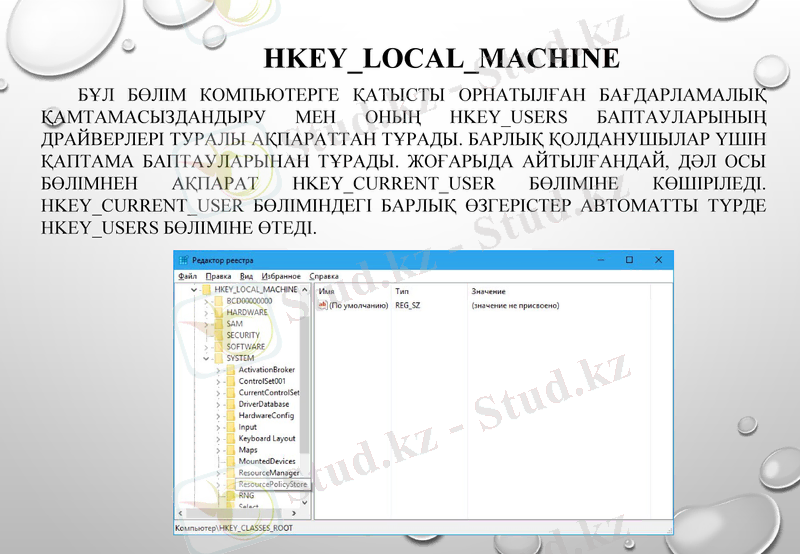Open the Правка menu
This screenshot has height=554, width=800.
coord(218,276)
